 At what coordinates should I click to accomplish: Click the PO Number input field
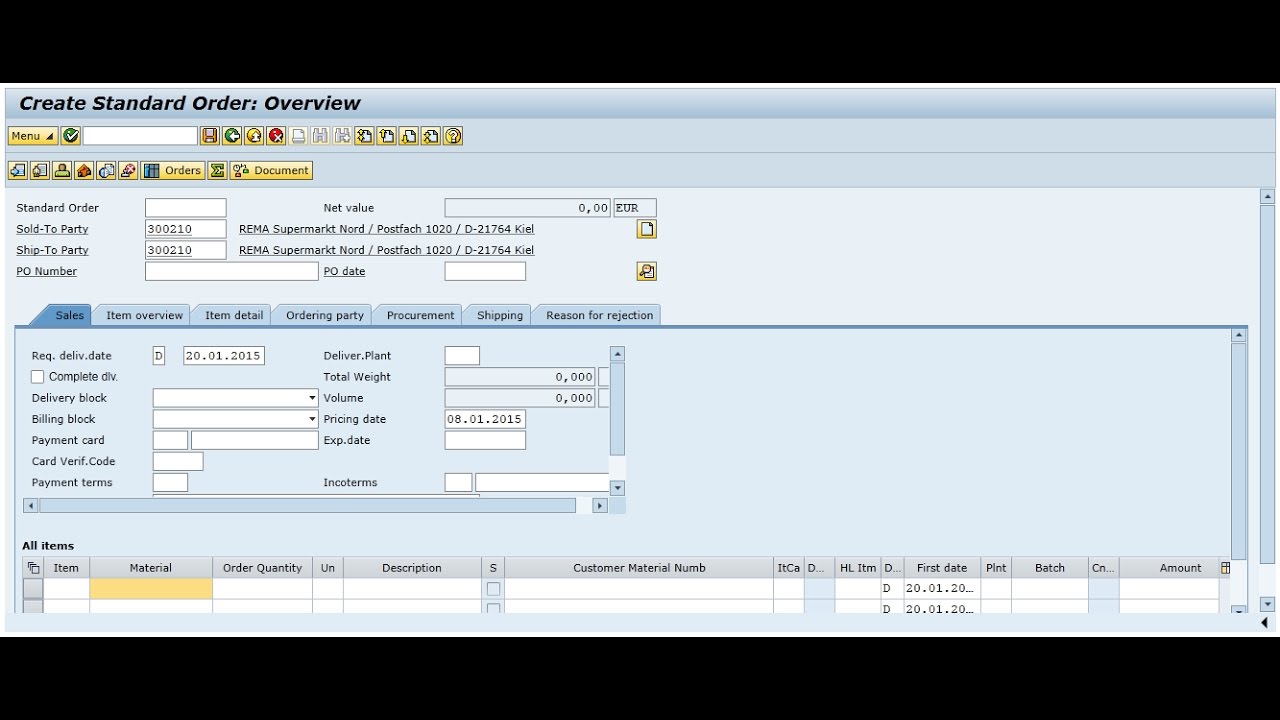click(232, 271)
